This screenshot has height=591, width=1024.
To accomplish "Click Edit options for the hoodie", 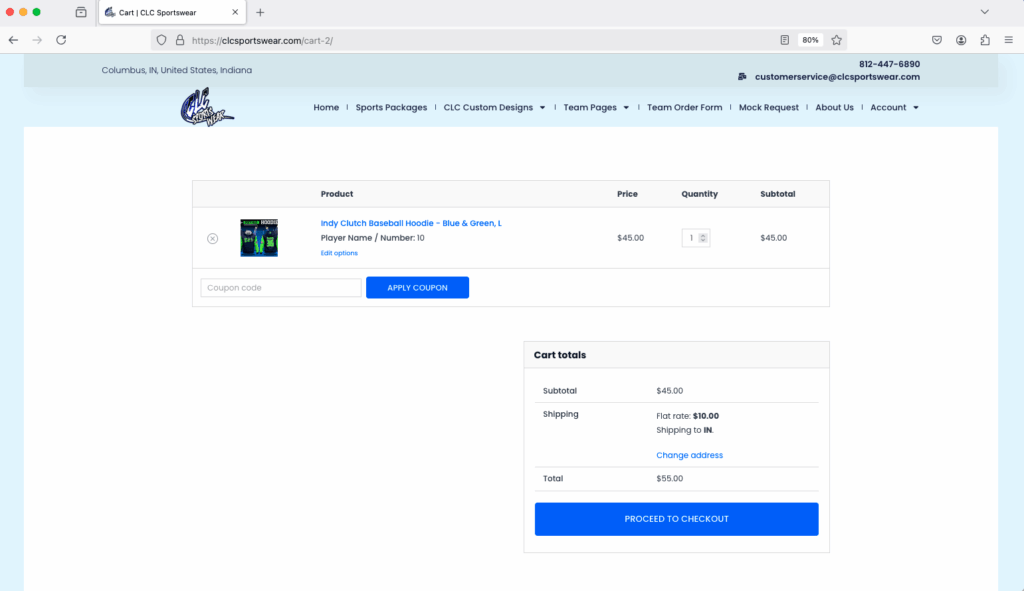I will click(339, 253).
